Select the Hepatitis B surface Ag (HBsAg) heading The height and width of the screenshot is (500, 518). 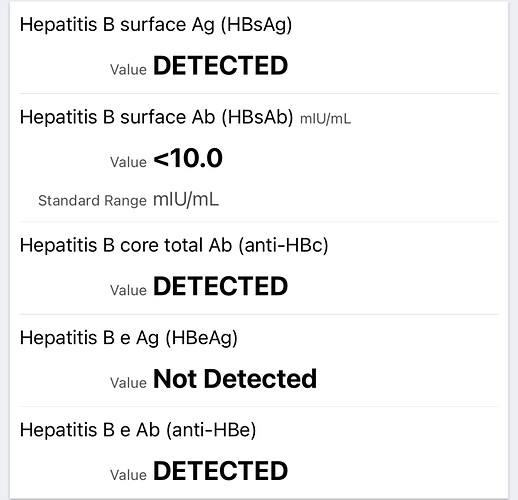click(x=156, y=25)
